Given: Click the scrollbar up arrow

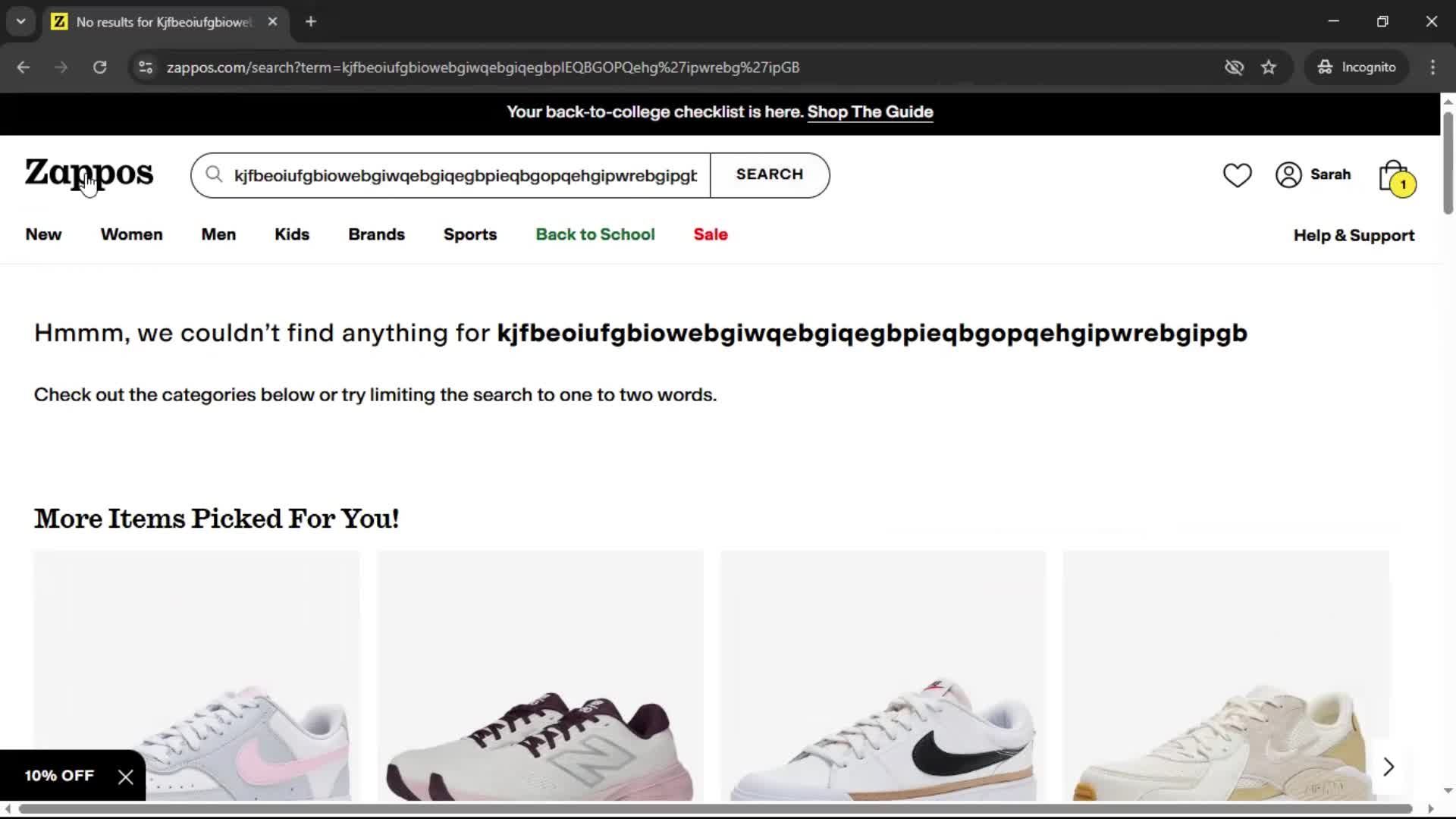Looking at the screenshot, I should [x=1448, y=101].
